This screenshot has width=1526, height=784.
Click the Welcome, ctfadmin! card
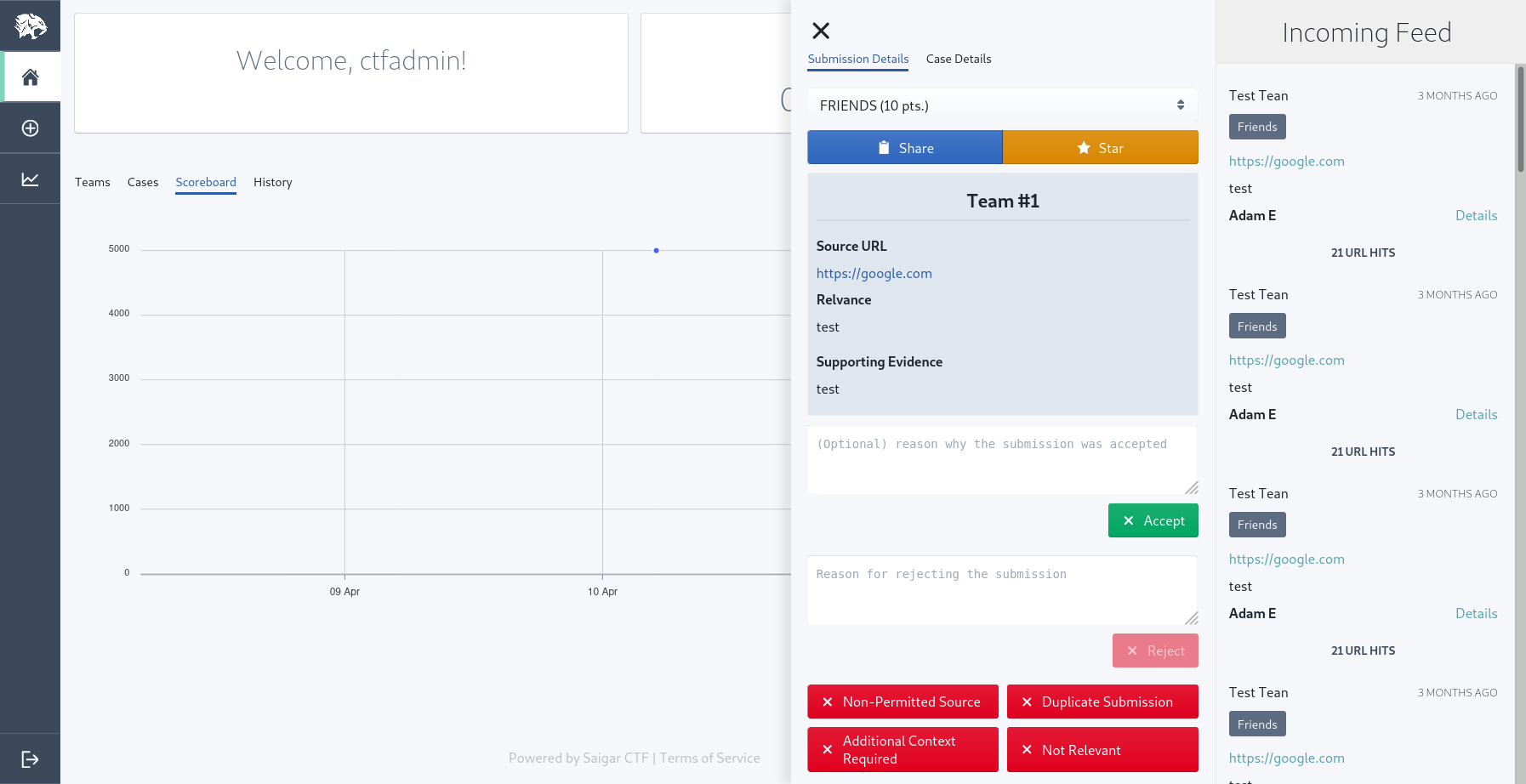(351, 73)
